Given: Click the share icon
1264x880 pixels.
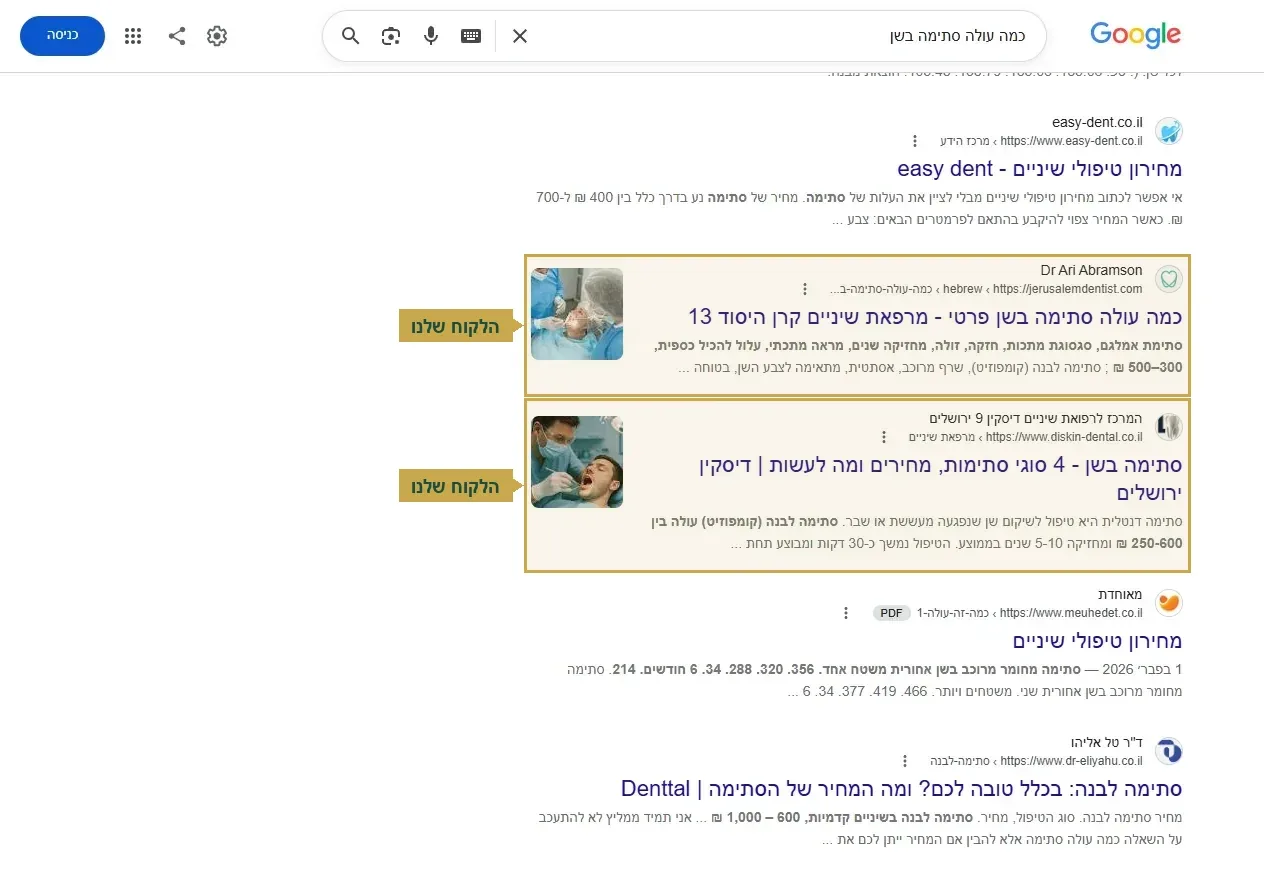Looking at the screenshot, I should 177,36.
